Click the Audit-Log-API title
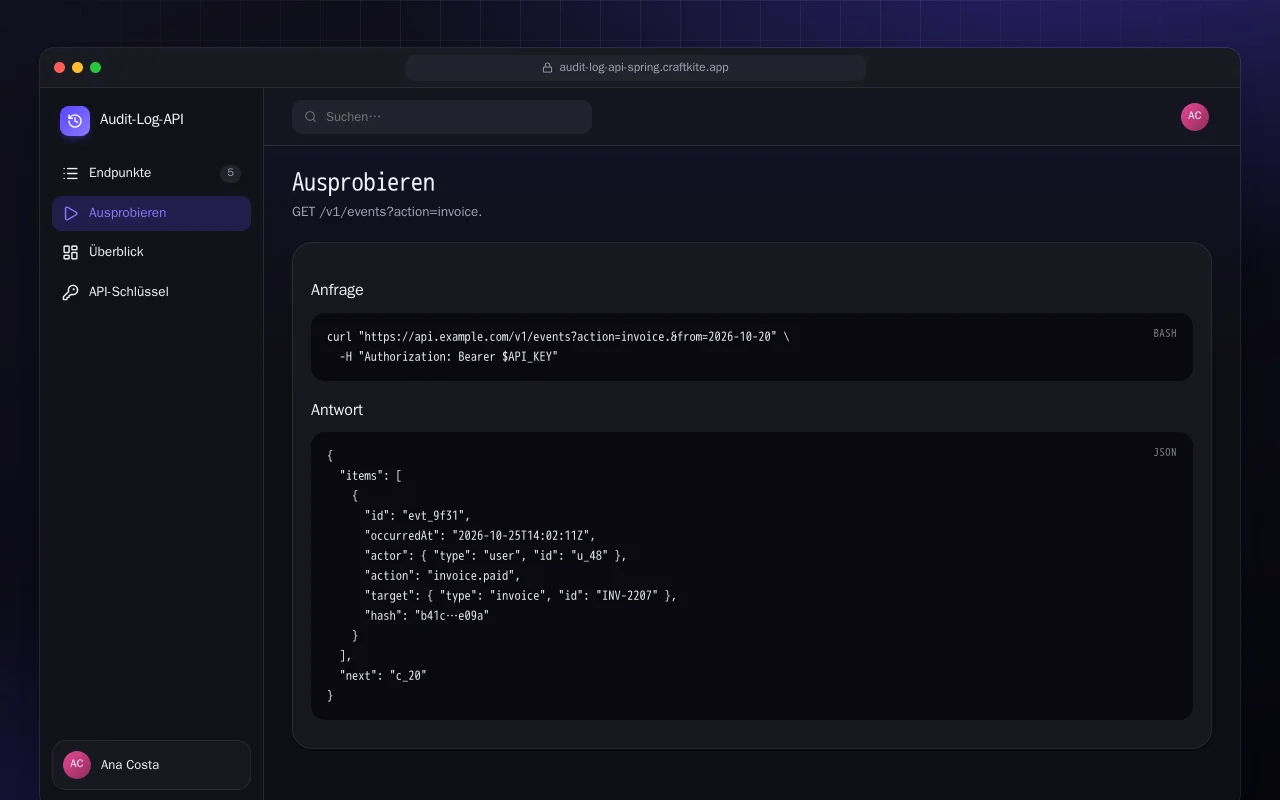 pyautogui.click(x=142, y=119)
